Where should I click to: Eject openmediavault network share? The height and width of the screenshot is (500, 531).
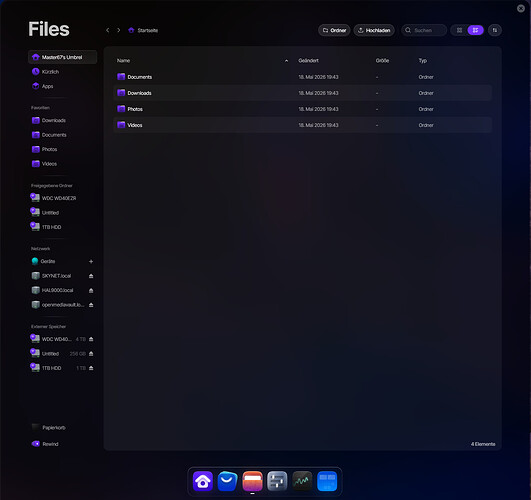91,305
